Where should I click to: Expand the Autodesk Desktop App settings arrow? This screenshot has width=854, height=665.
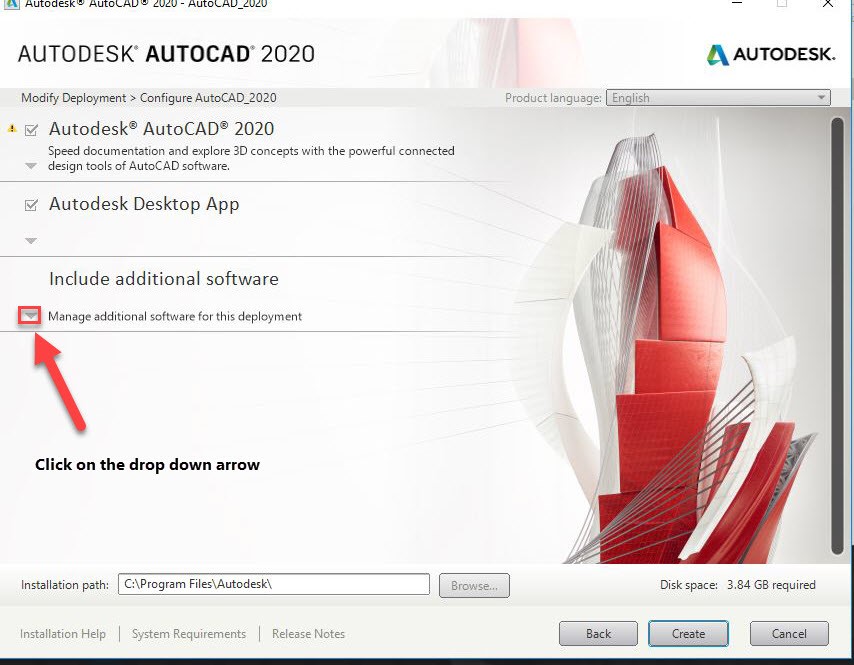31,240
